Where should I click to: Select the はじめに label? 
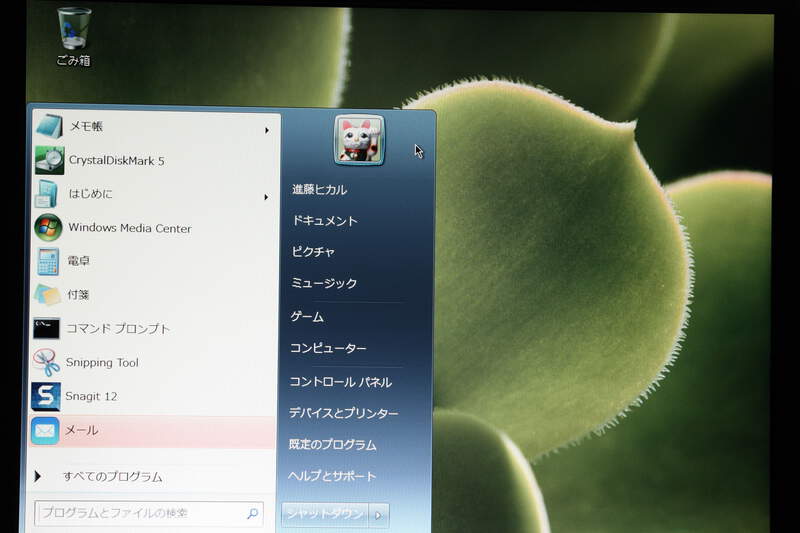(90, 193)
